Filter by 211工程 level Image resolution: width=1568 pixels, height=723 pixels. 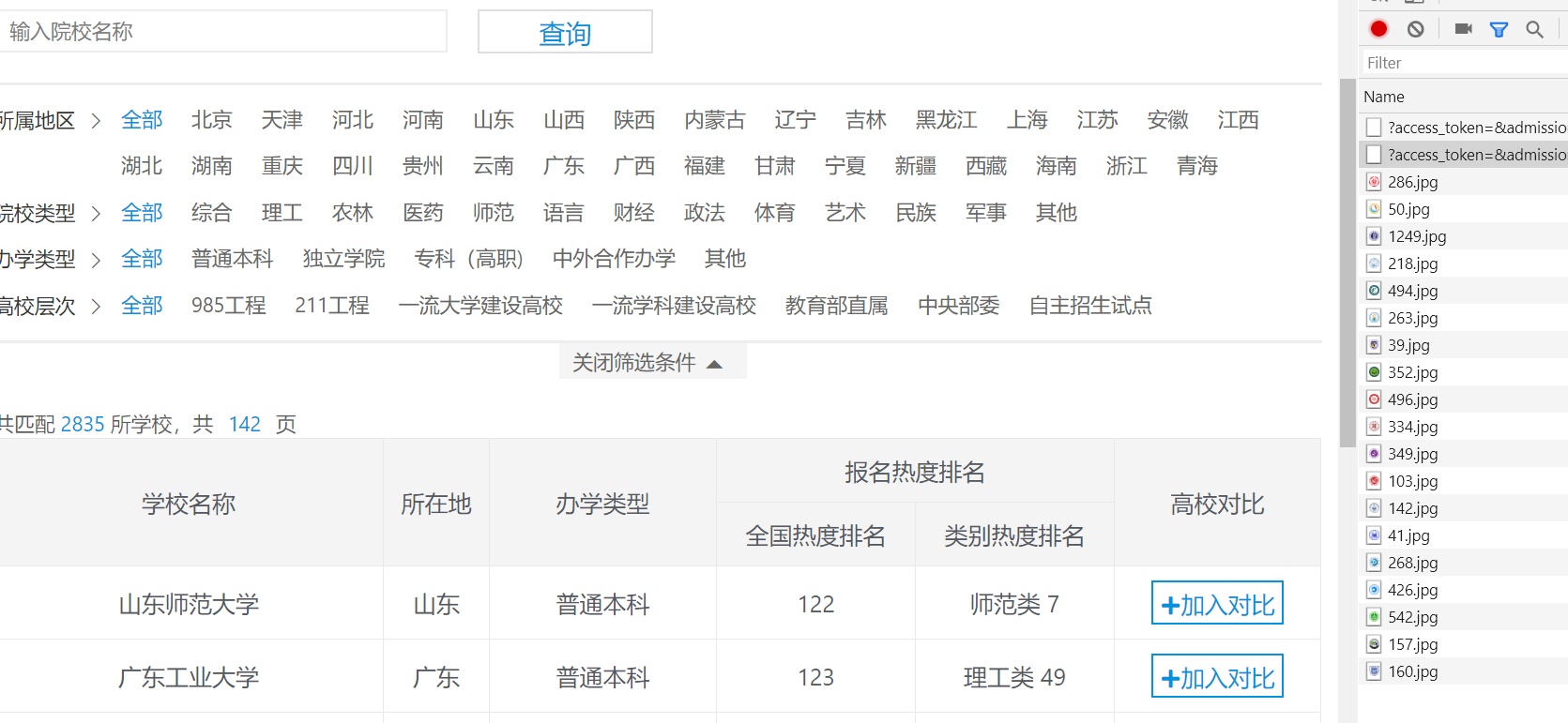tap(332, 306)
